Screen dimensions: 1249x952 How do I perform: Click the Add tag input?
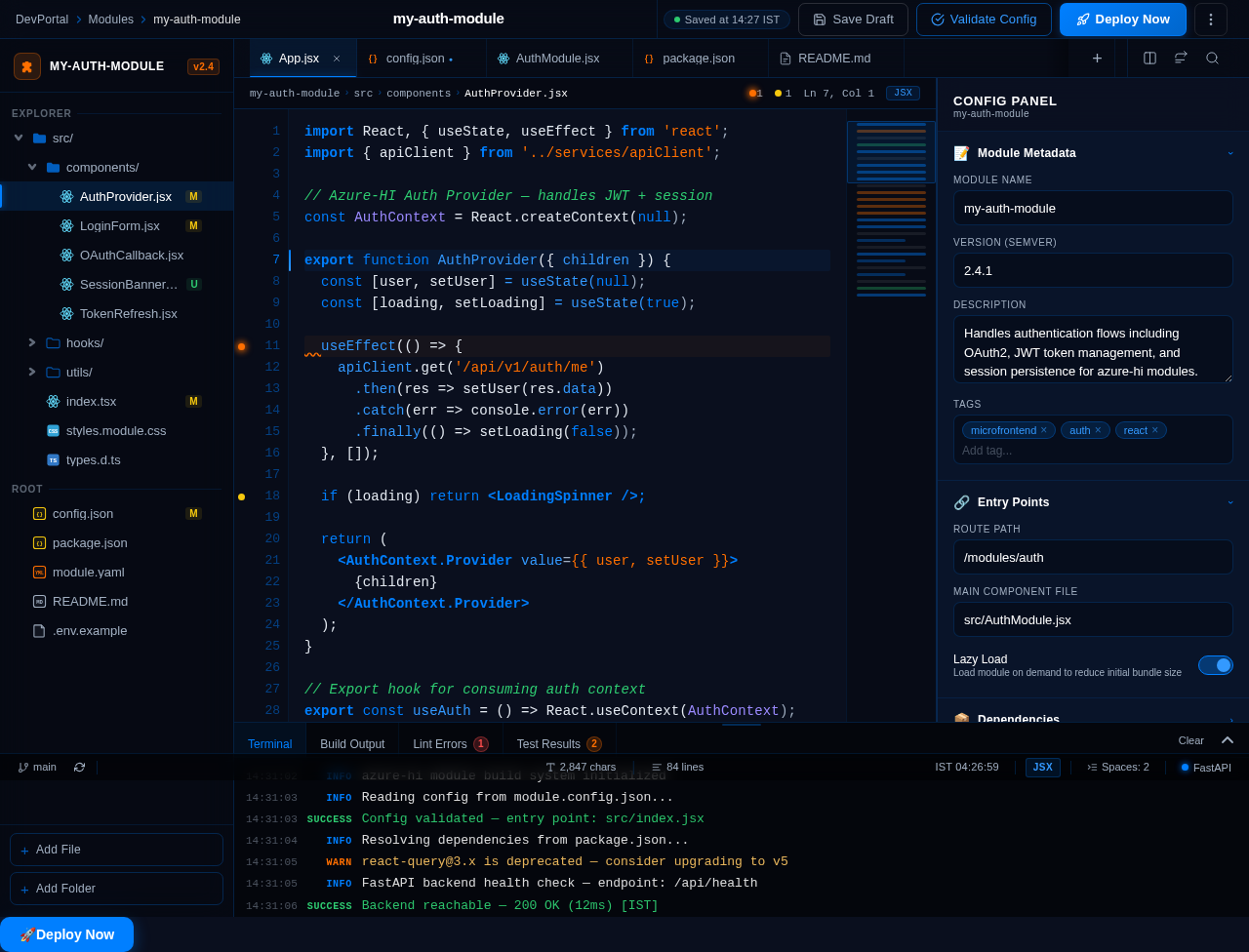point(1093,451)
